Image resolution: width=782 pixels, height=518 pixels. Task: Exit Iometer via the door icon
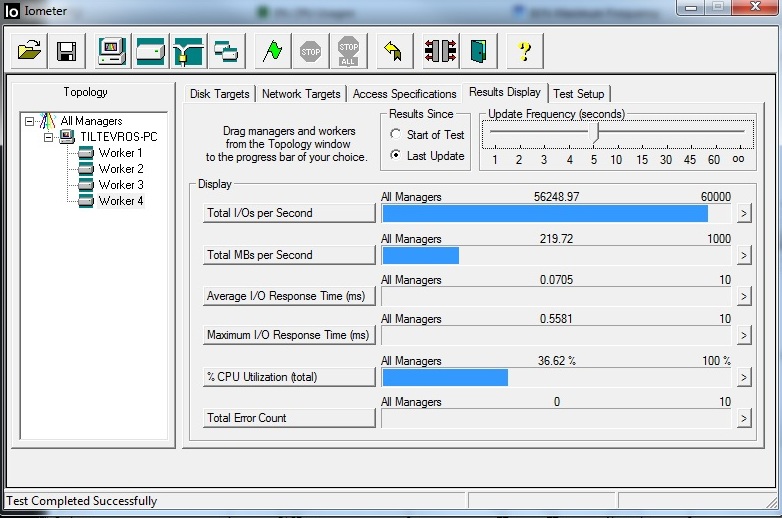[478, 51]
